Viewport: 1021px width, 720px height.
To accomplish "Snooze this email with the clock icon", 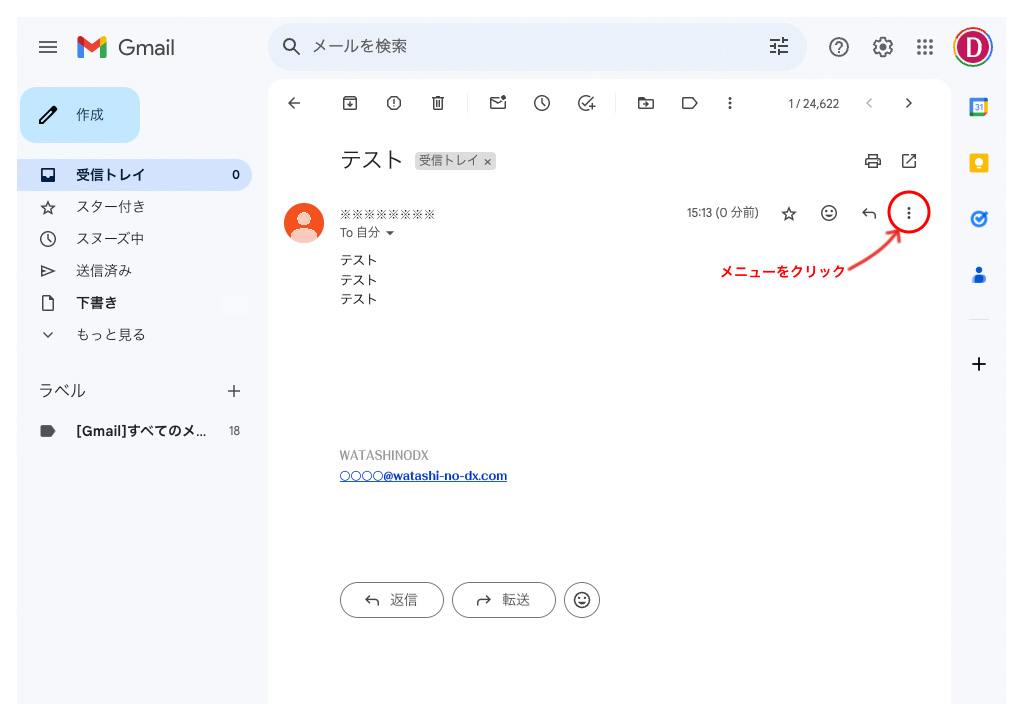I will (x=542, y=103).
